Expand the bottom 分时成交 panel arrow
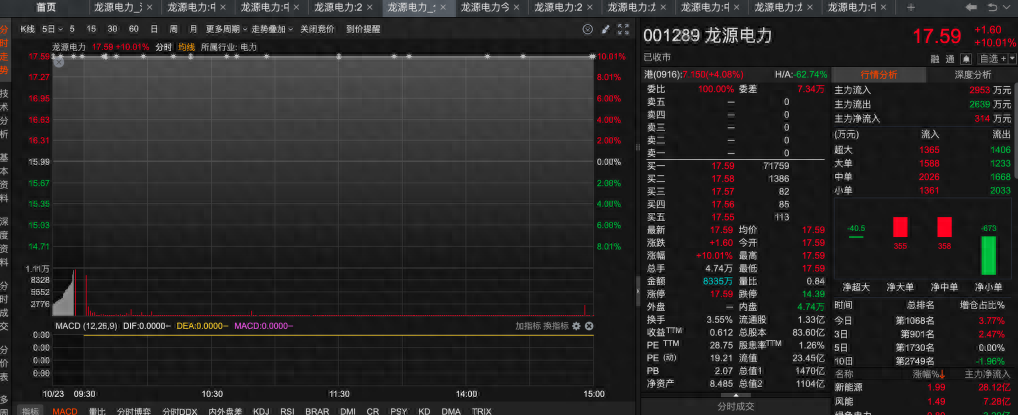This screenshot has width=1018, height=415. 736,395
